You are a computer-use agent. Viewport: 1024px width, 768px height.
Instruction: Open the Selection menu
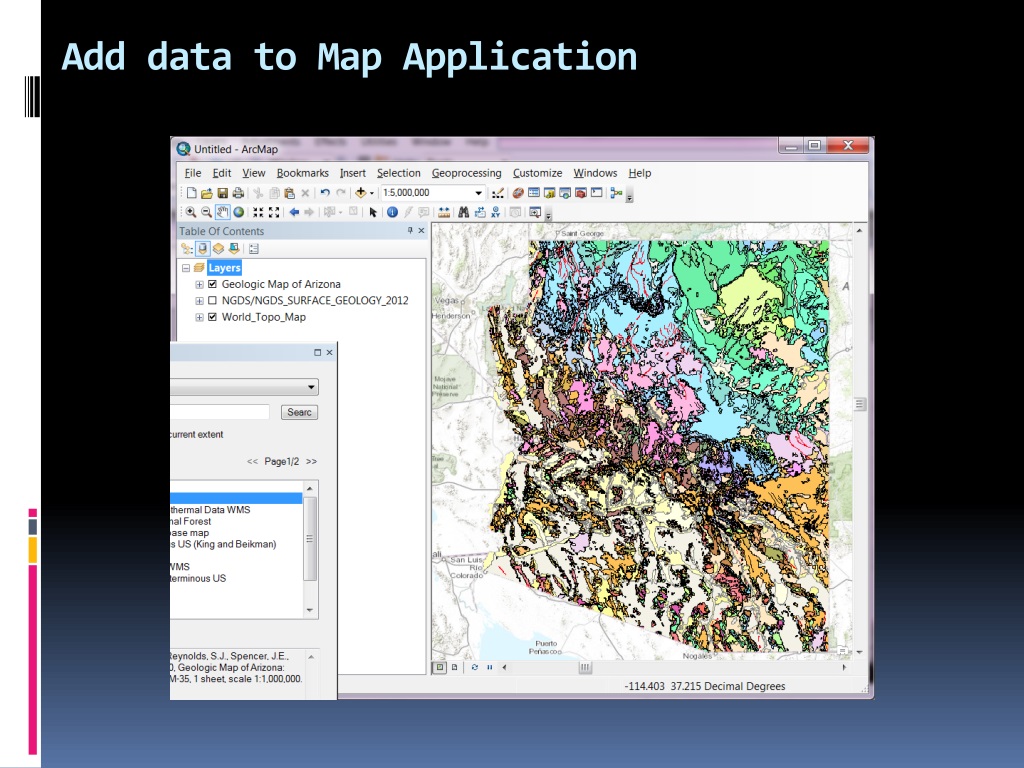398,173
